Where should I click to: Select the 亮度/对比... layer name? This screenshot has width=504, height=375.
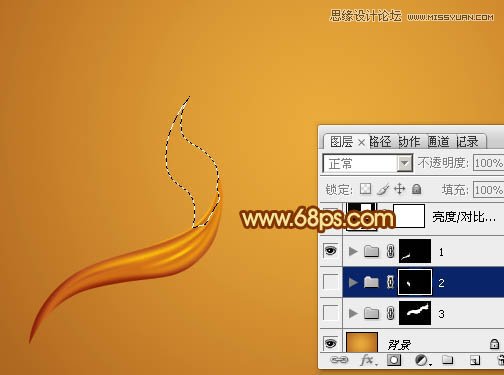tap(464, 217)
